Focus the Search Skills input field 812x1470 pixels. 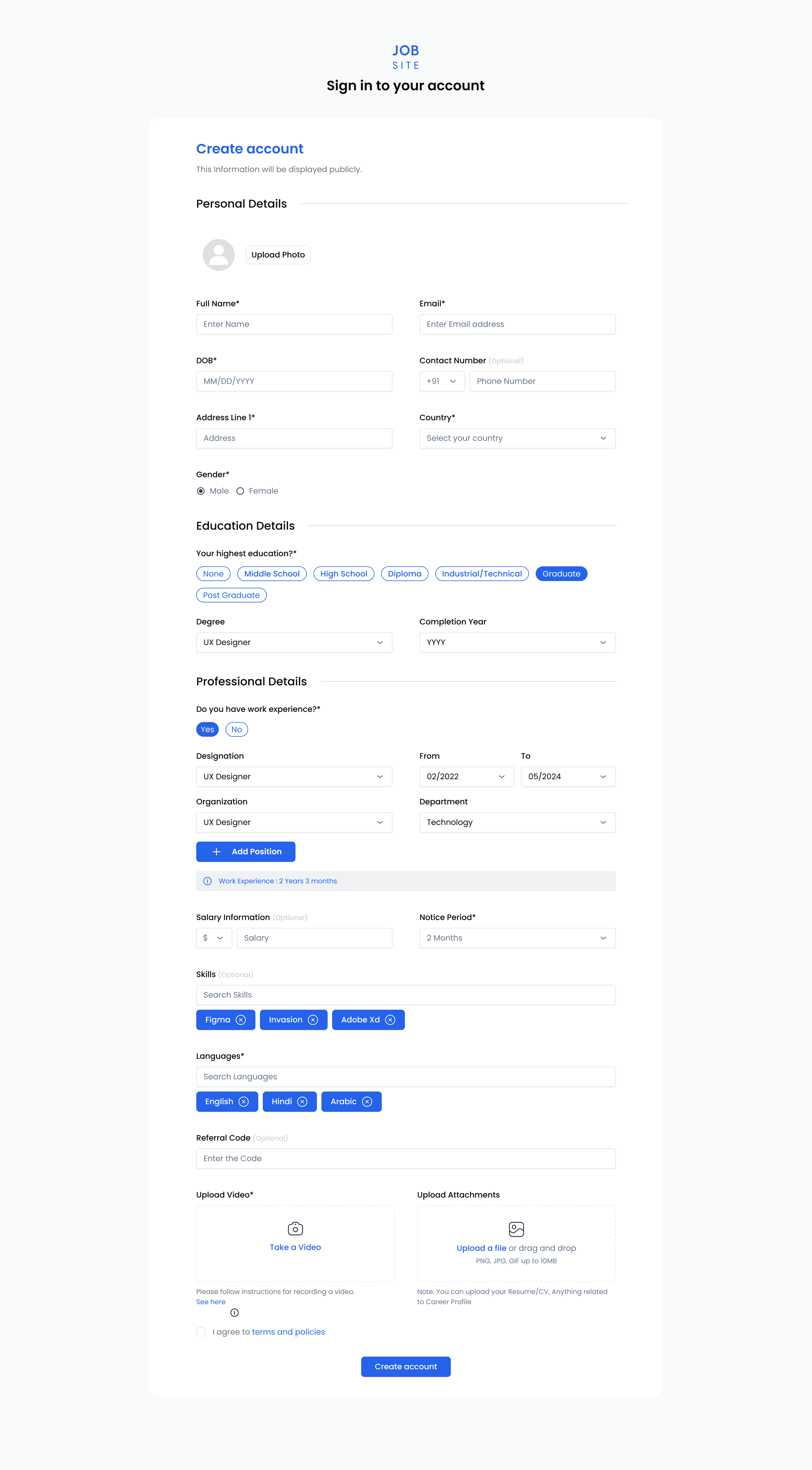coord(406,995)
